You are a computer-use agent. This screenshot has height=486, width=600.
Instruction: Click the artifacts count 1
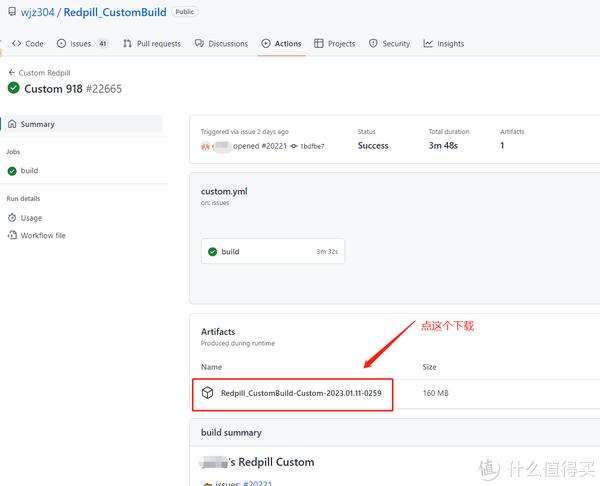(x=502, y=145)
